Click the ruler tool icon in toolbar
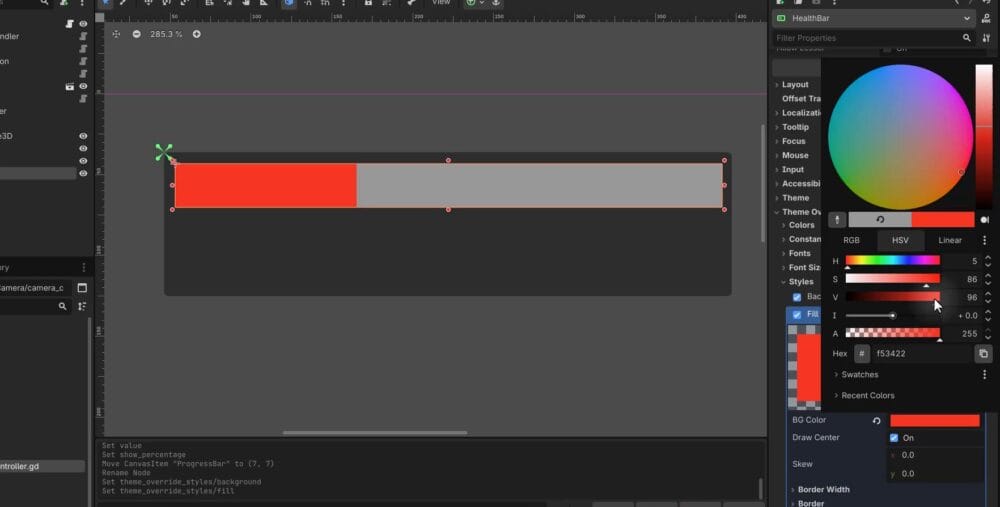The width and height of the screenshot is (1000, 507). point(263,3)
